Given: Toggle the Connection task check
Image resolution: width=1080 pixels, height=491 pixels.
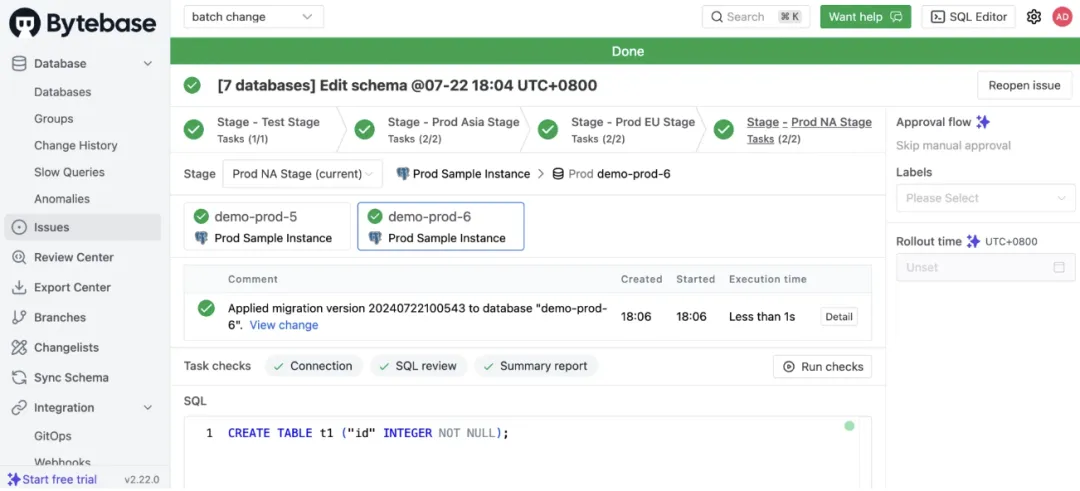Looking at the screenshot, I should click(312, 366).
